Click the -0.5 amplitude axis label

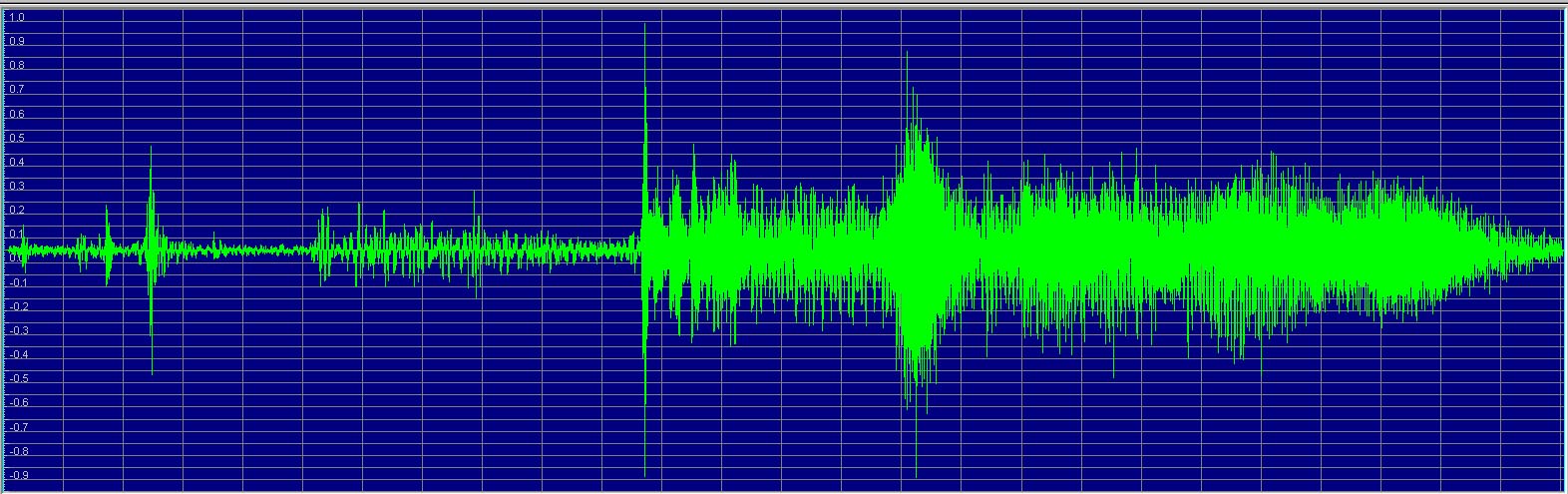click(x=17, y=378)
